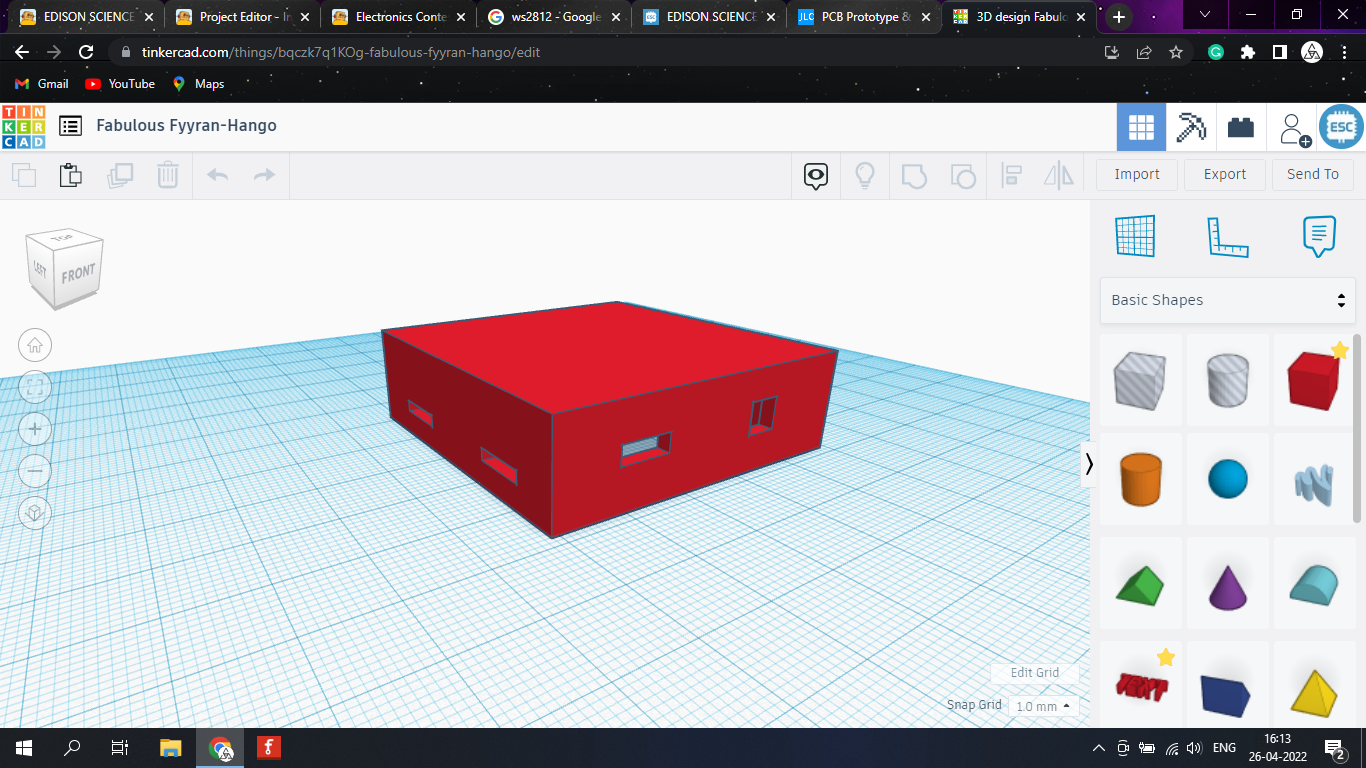The height and width of the screenshot is (768, 1366).
Task: Select the red Box shape
Action: [1313, 380]
